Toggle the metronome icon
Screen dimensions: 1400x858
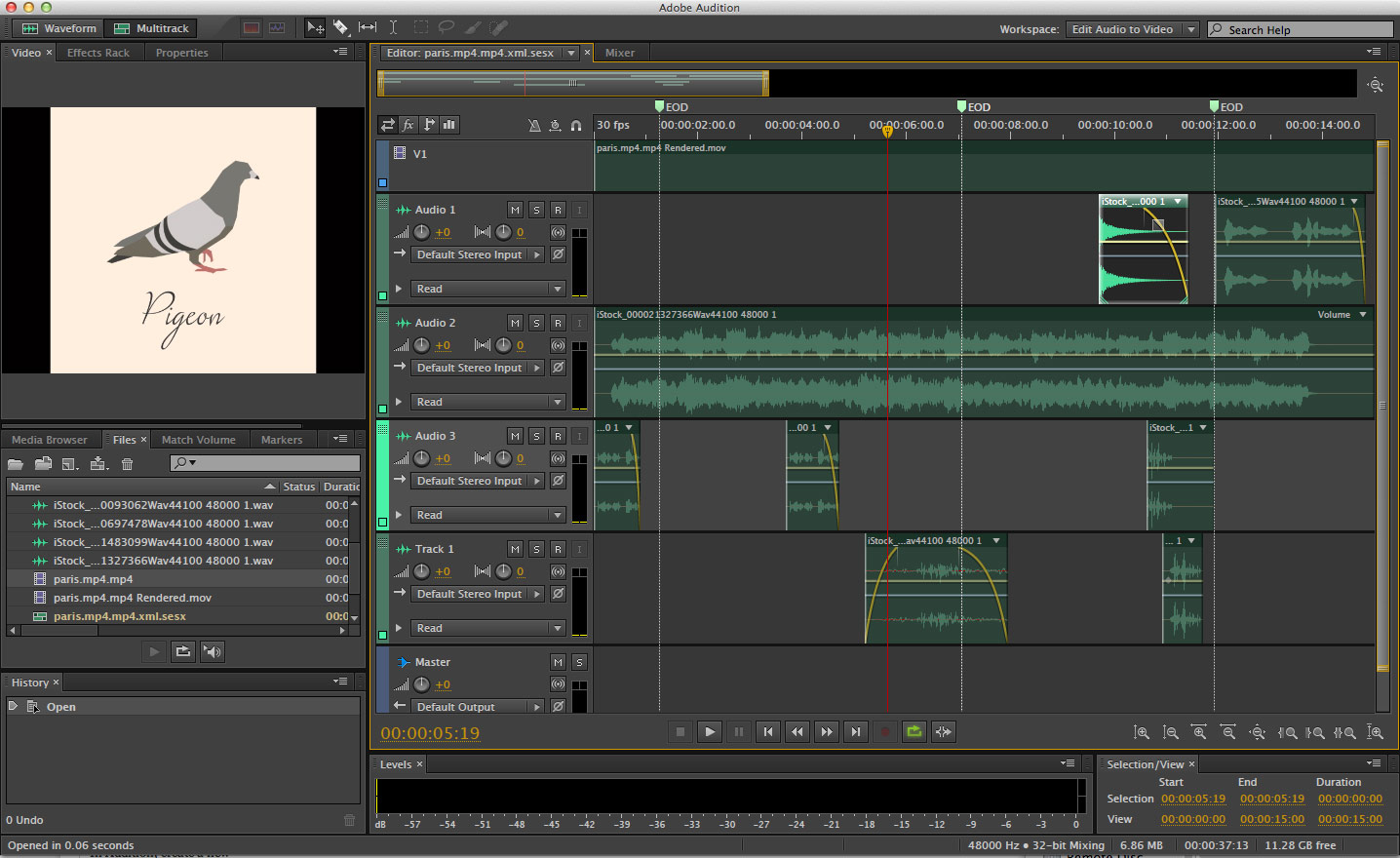pyautogui.click(x=534, y=125)
